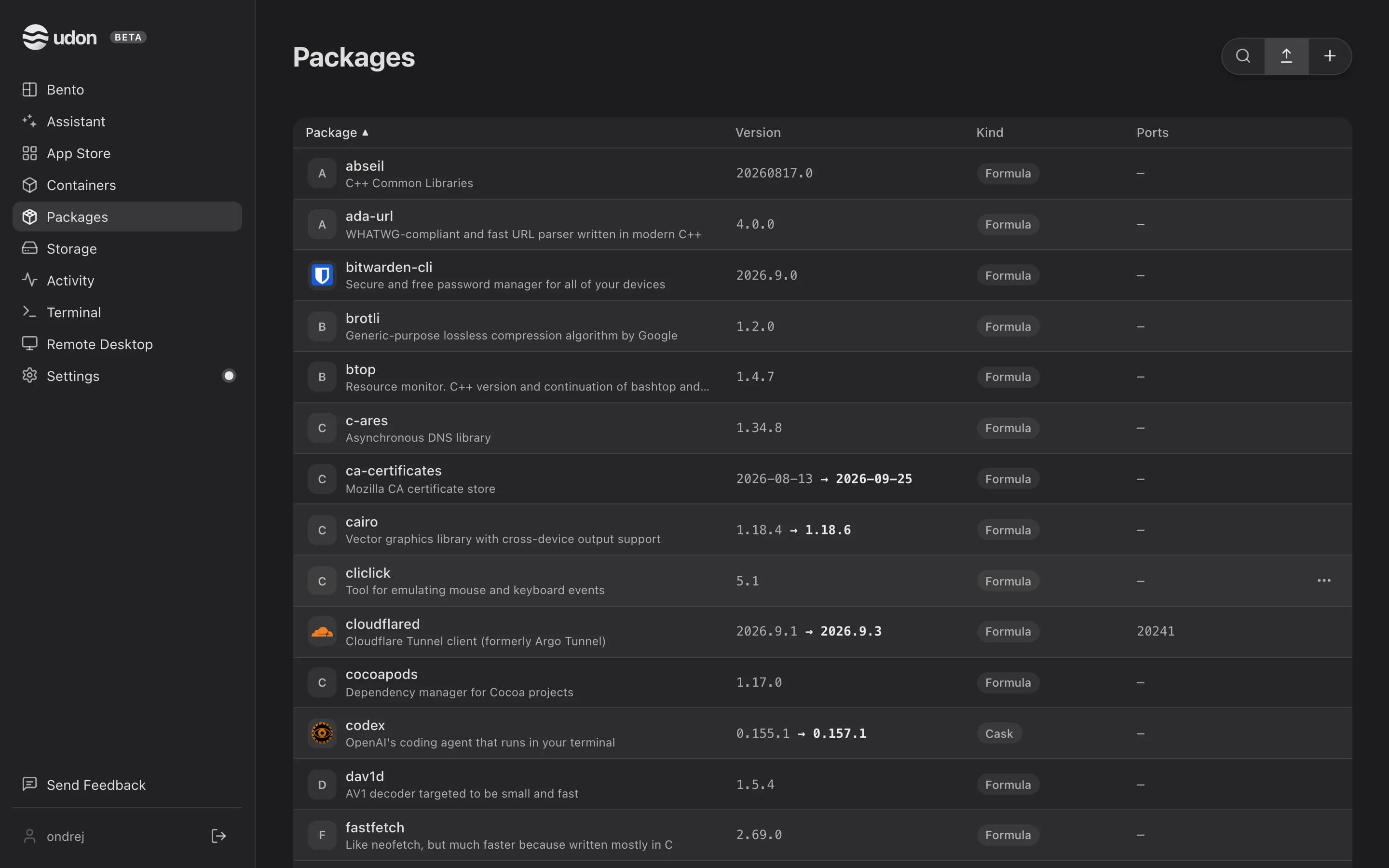Viewport: 1389px width, 868px height.
Task: Open Activity in the sidebar
Action: point(127,281)
